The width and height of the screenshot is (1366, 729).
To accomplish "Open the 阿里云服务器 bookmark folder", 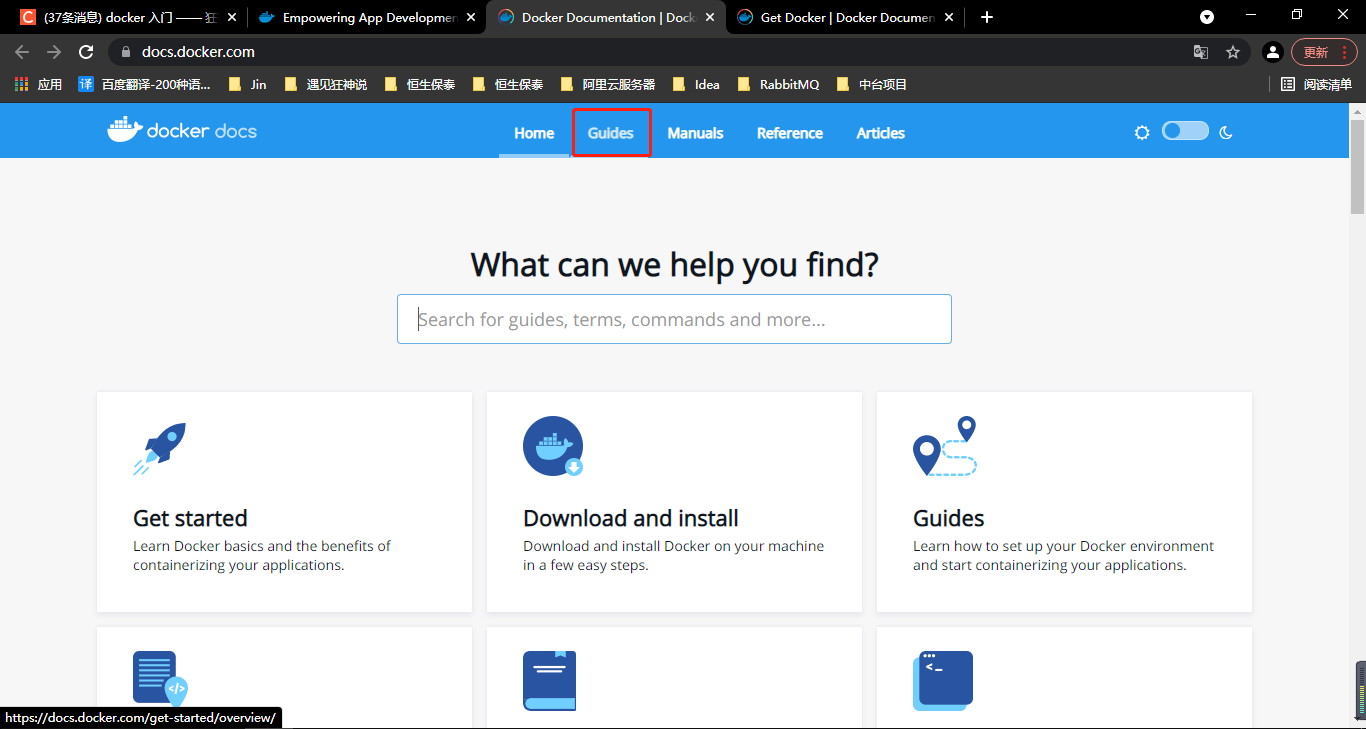I will pyautogui.click(x=608, y=85).
